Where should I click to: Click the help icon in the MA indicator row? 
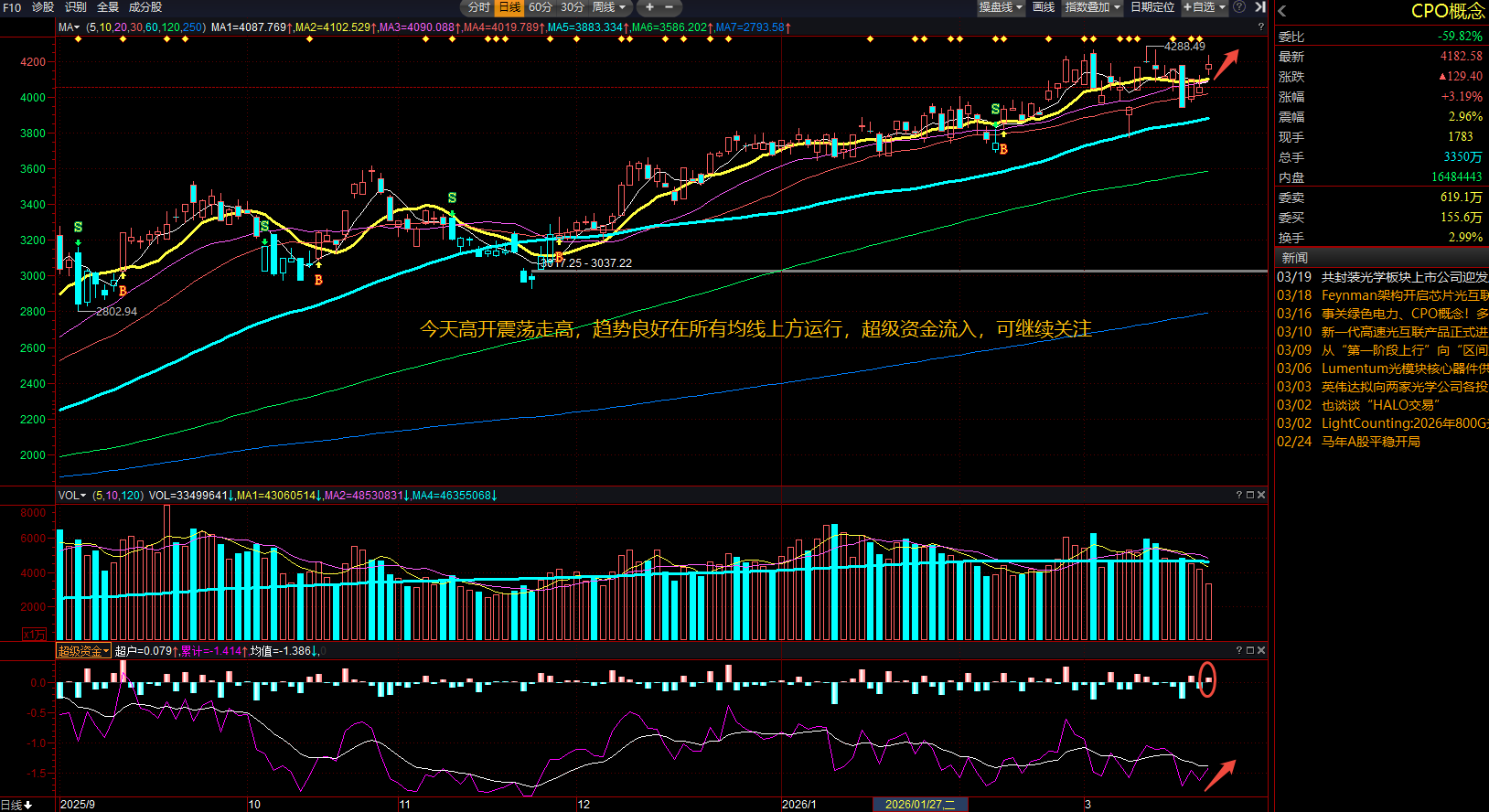1261,27
